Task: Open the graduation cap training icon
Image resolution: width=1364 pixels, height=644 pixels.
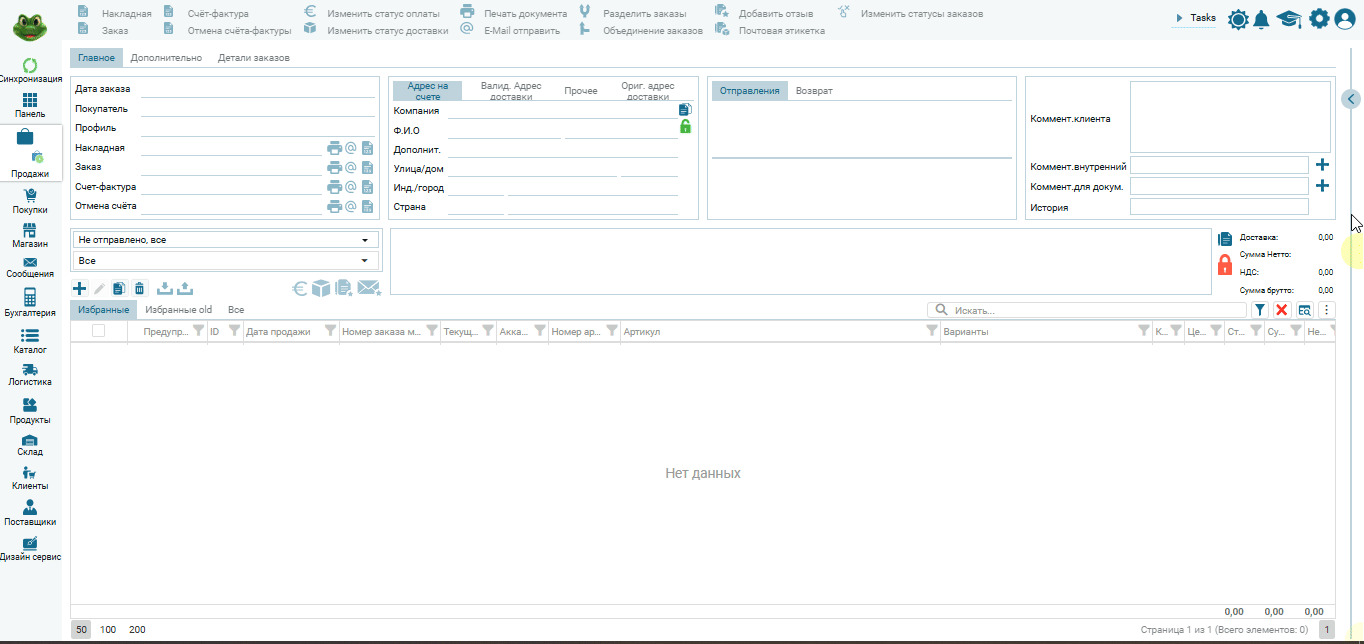Action: click(1289, 19)
